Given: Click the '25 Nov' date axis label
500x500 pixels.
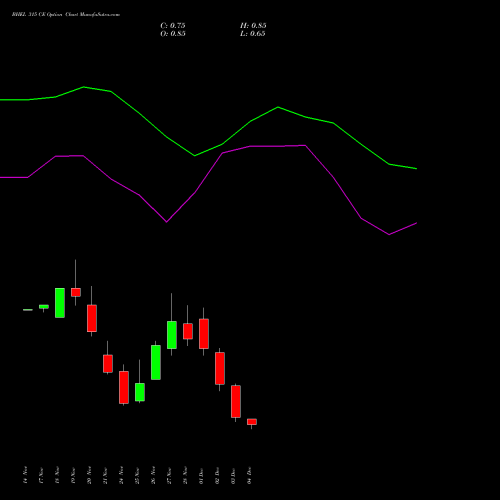Looking at the screenshot, I should 137,475.
